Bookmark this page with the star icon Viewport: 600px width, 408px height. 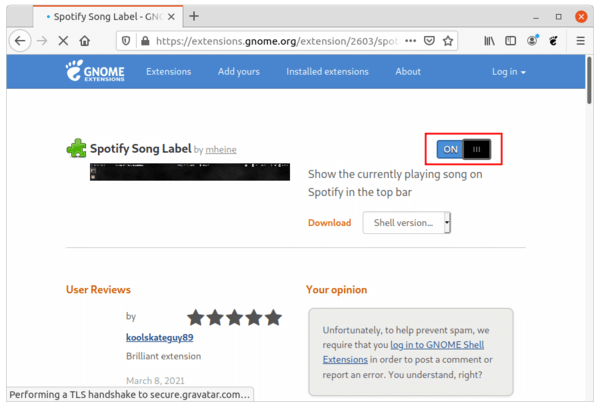(x=448, y=41)
